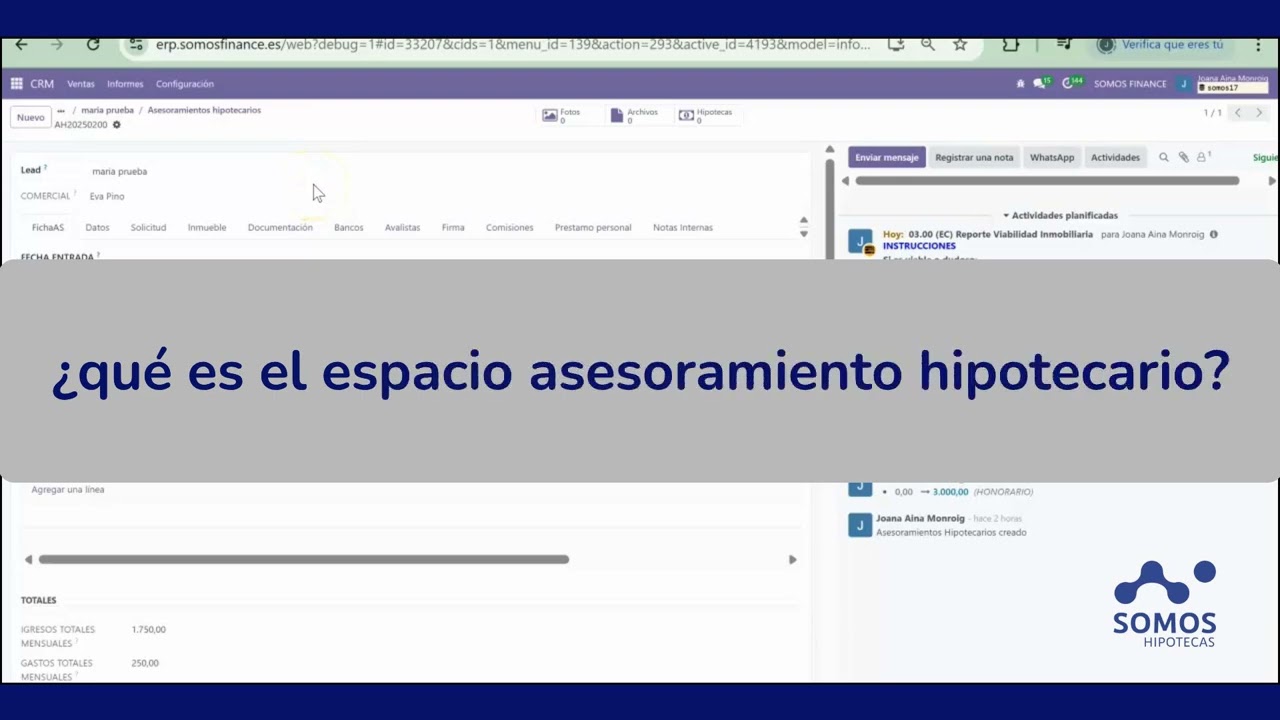Open the browser extensions puzzle icon
1280x720 pixels.
point(1011,45)
